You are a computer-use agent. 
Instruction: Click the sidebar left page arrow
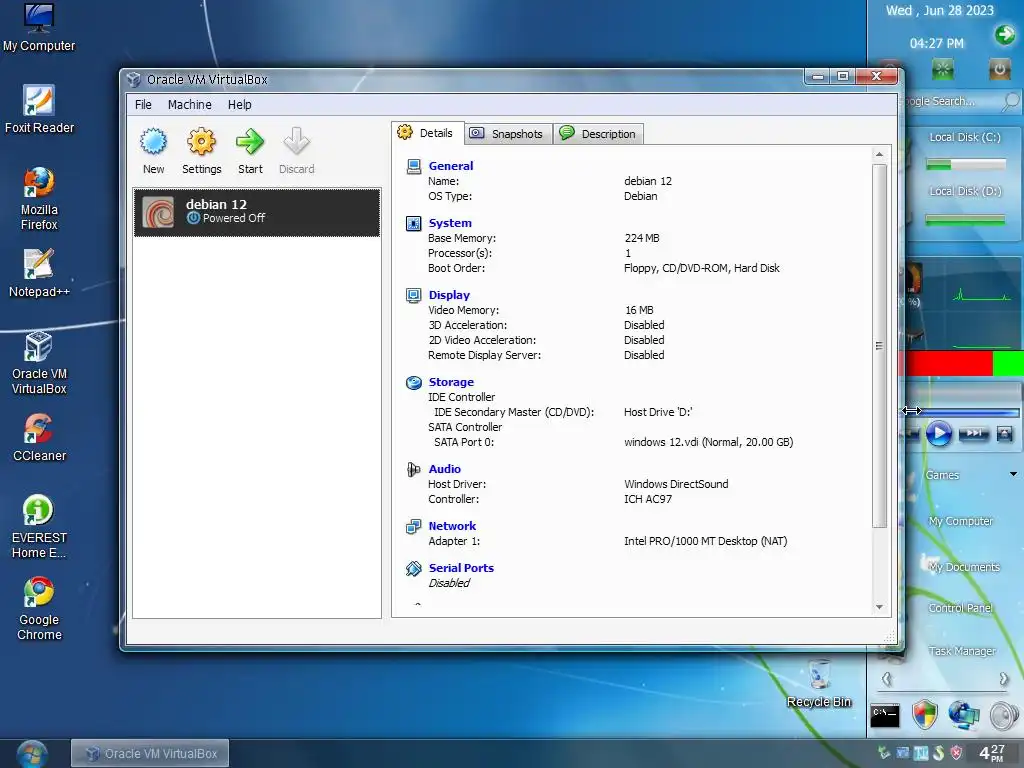tap(886, 679)
